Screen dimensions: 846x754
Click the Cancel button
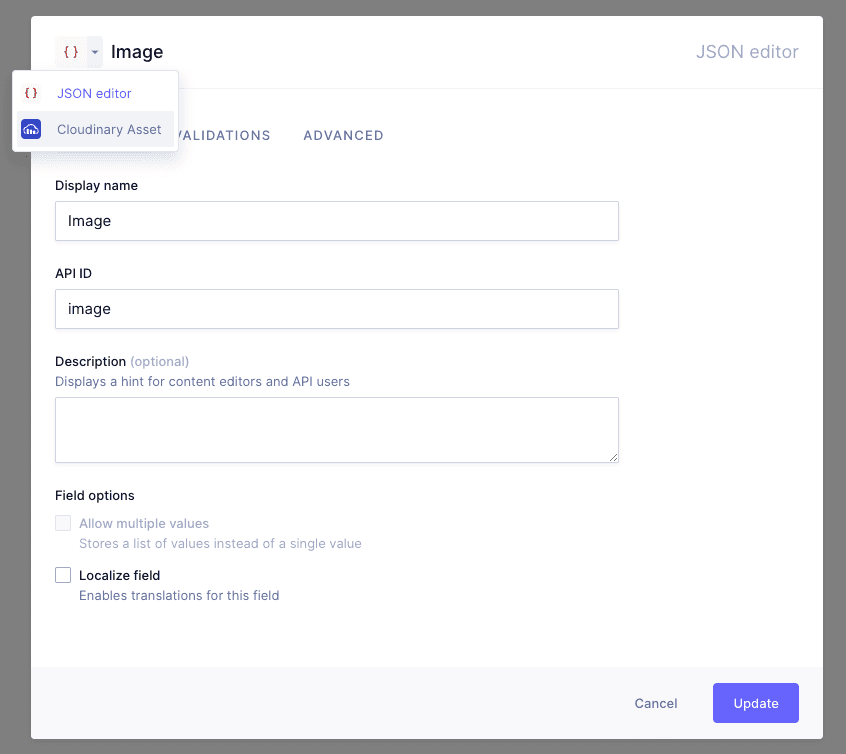[655, 703]
